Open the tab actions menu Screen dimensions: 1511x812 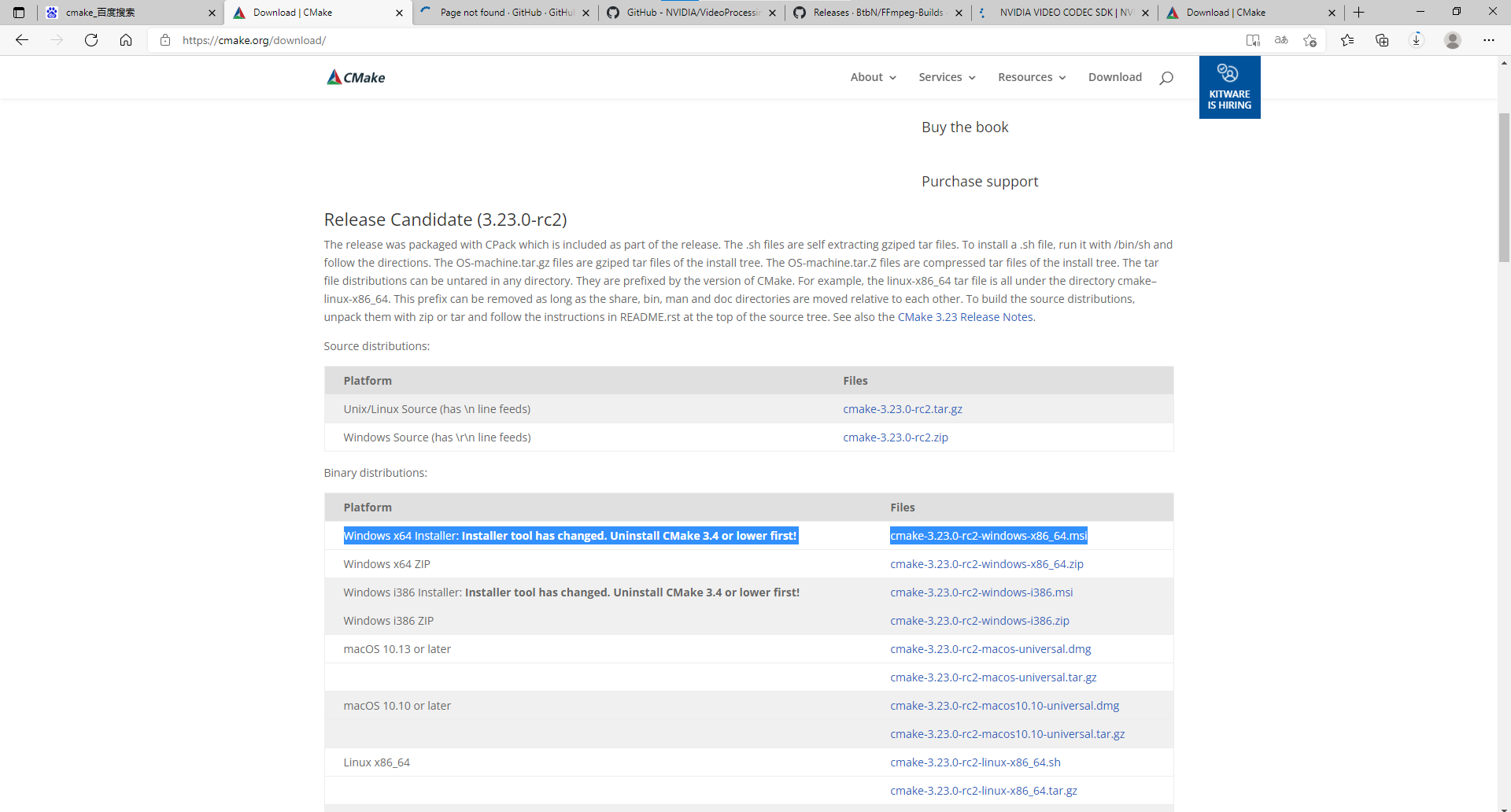[19, 13]
